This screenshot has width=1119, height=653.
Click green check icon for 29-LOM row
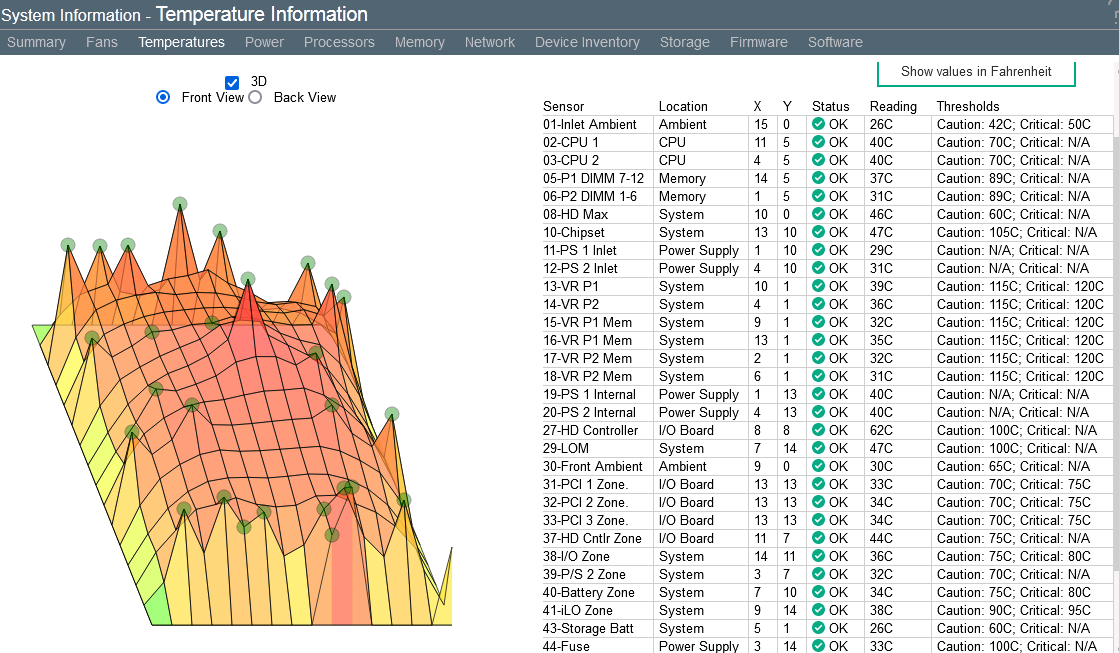[818, 448]
